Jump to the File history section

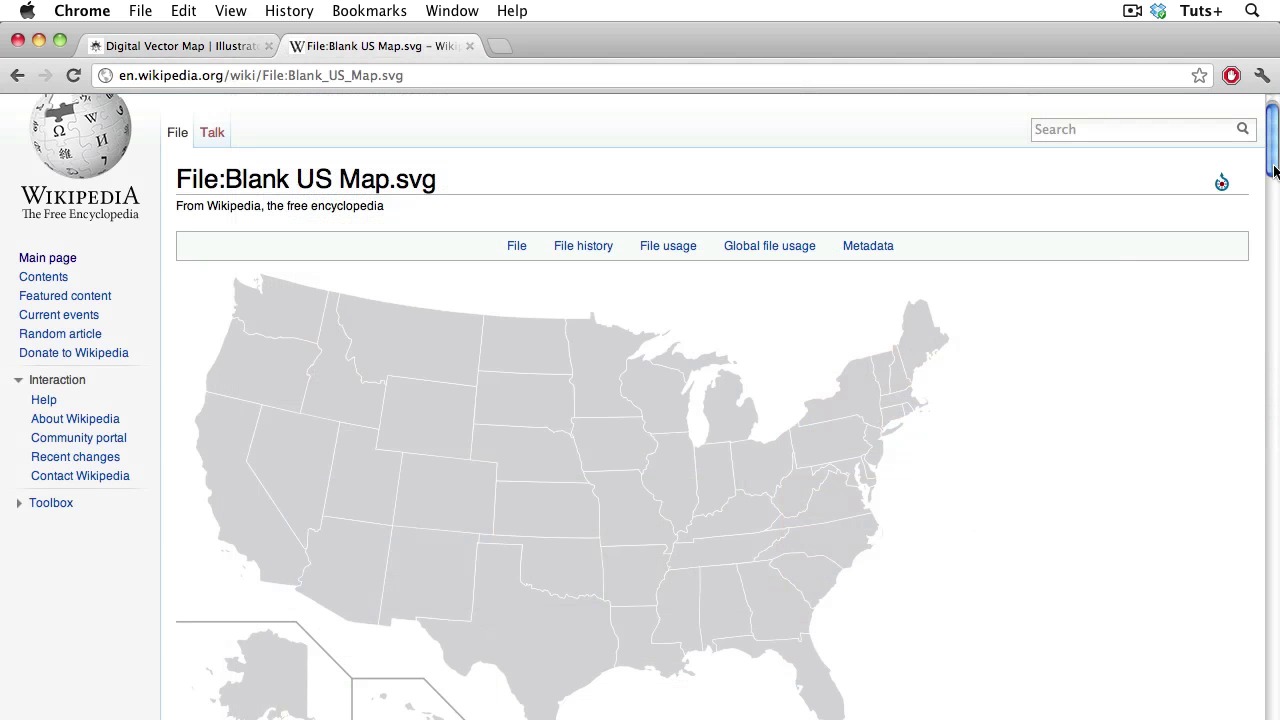coord(583,246)
